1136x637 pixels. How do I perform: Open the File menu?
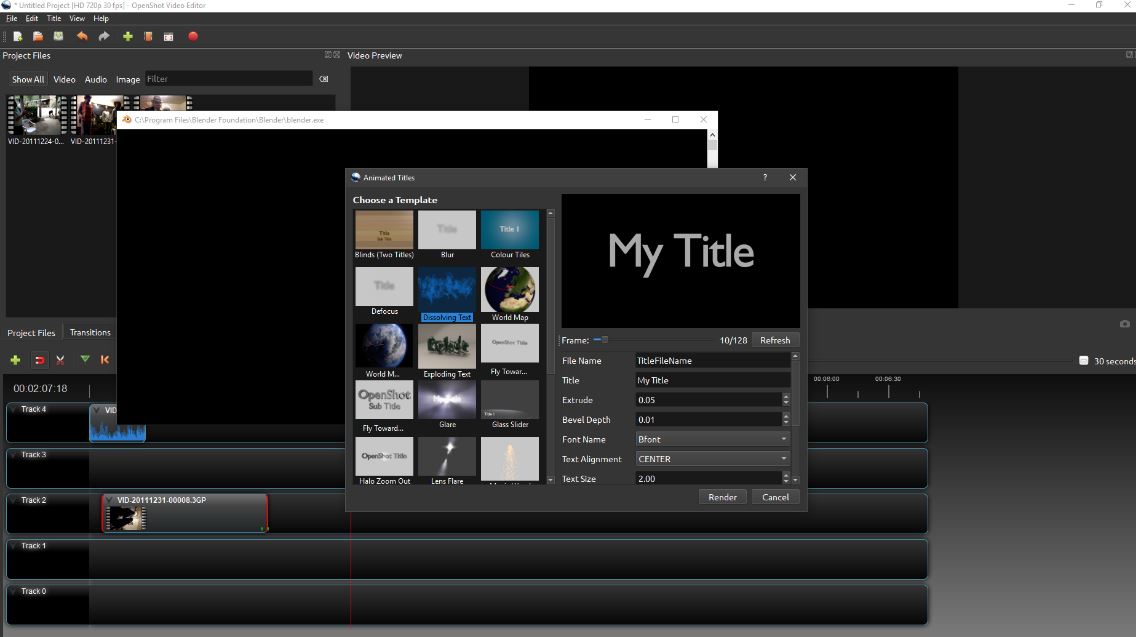point(12,18)
